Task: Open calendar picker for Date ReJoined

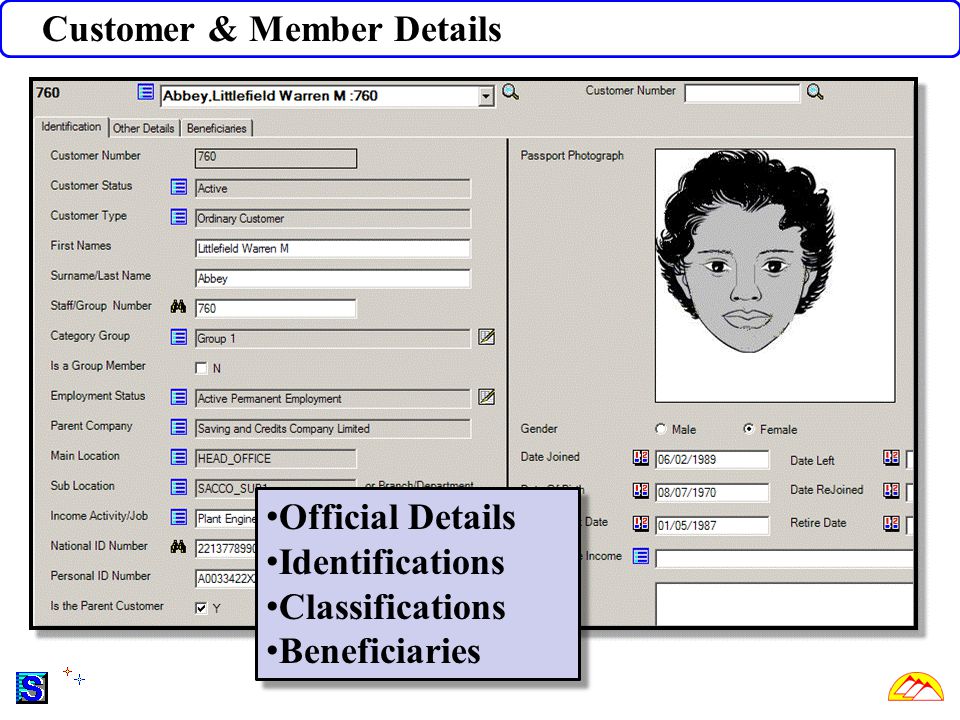Action: pos(891,490)
